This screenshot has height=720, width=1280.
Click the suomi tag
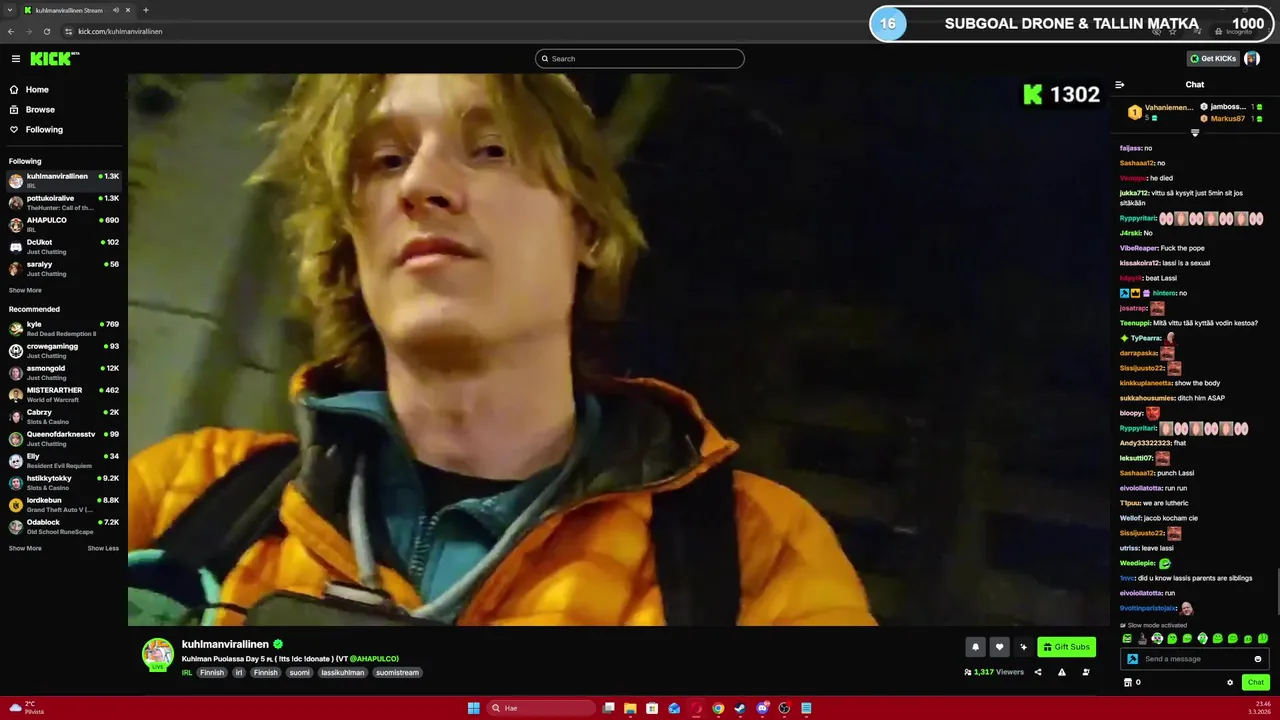coord(300,673)
